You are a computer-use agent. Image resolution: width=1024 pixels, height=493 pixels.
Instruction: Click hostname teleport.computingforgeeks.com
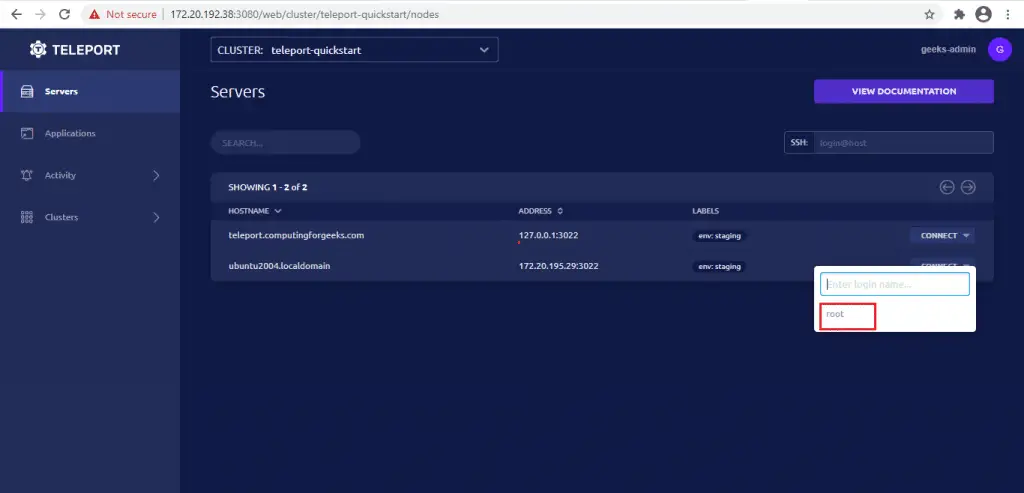[x=296, y=235]
